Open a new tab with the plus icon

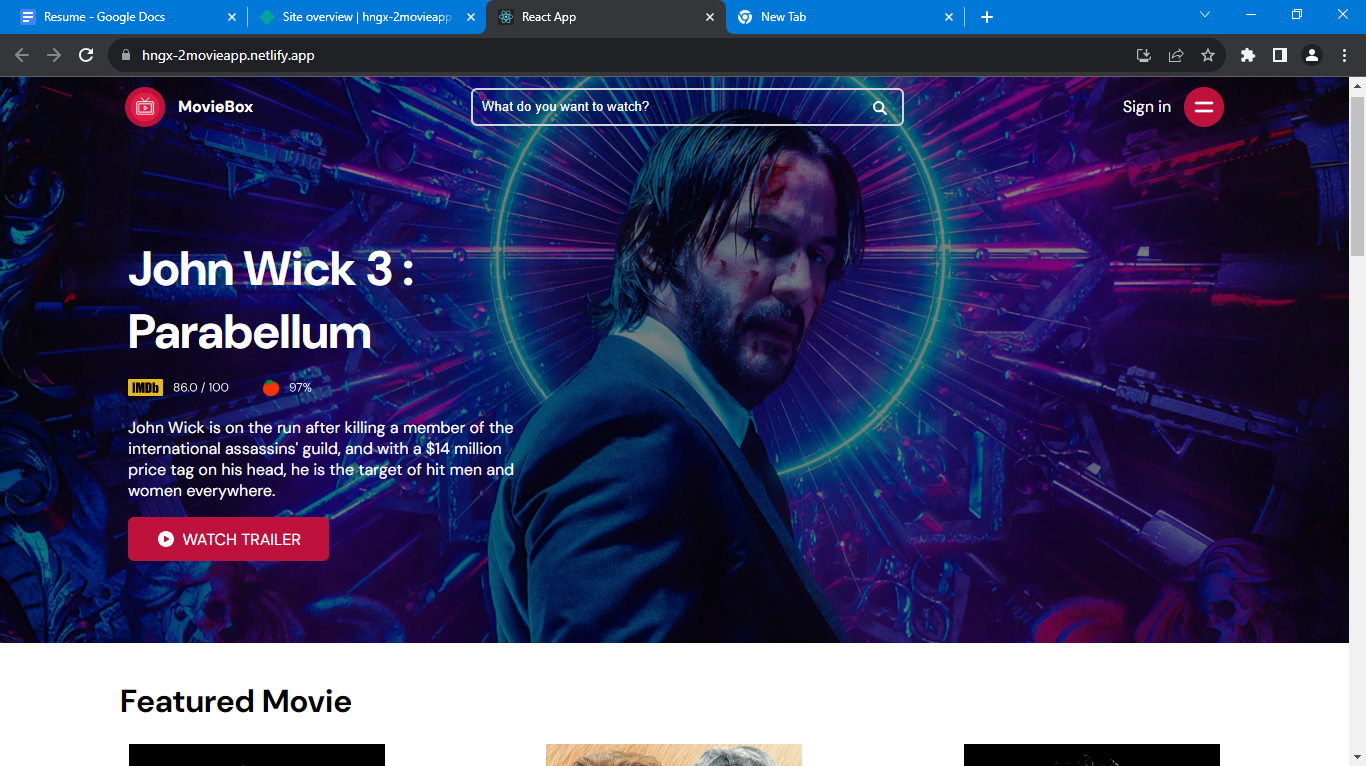987,17
